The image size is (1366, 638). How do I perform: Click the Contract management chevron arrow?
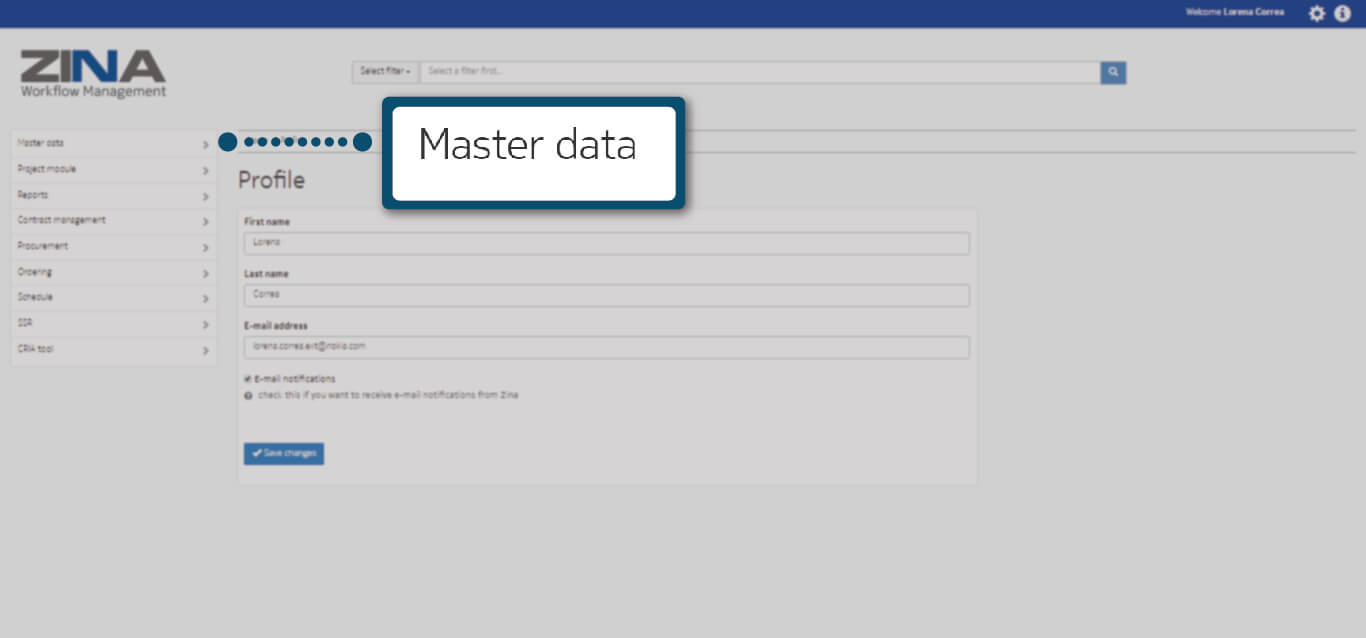[x=205, y=221]
